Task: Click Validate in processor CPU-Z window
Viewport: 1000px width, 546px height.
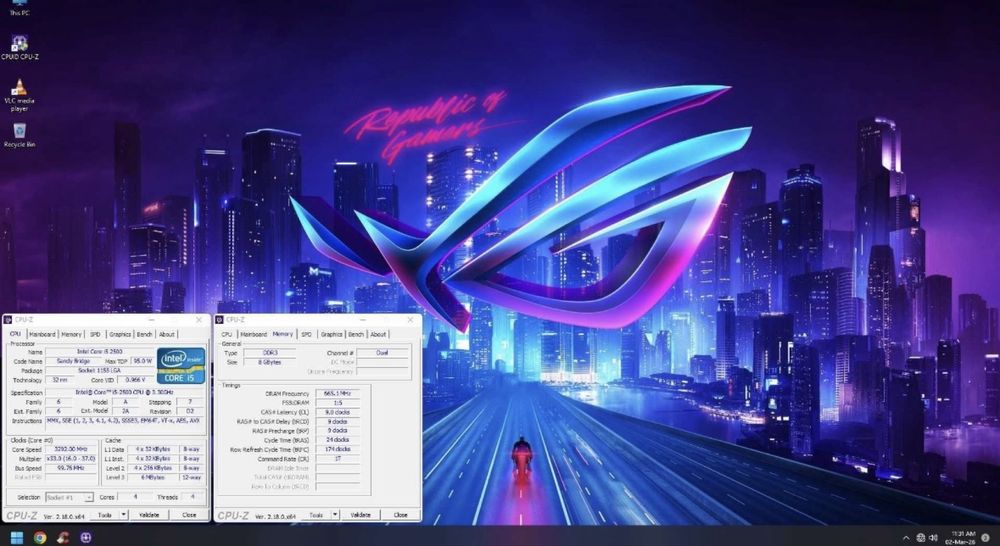Action: (149, 515)
